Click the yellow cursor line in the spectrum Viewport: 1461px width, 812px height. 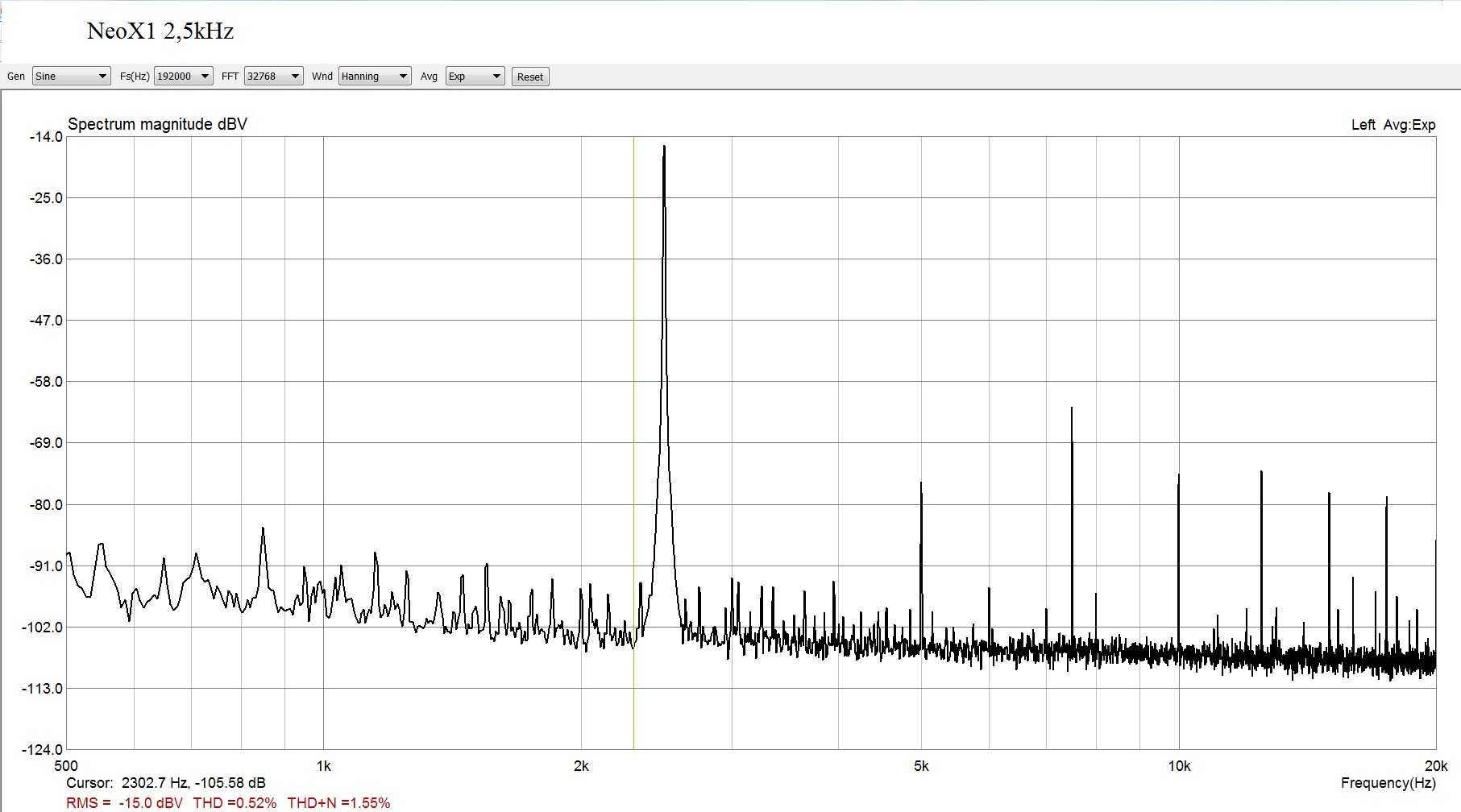coord(633,443)
